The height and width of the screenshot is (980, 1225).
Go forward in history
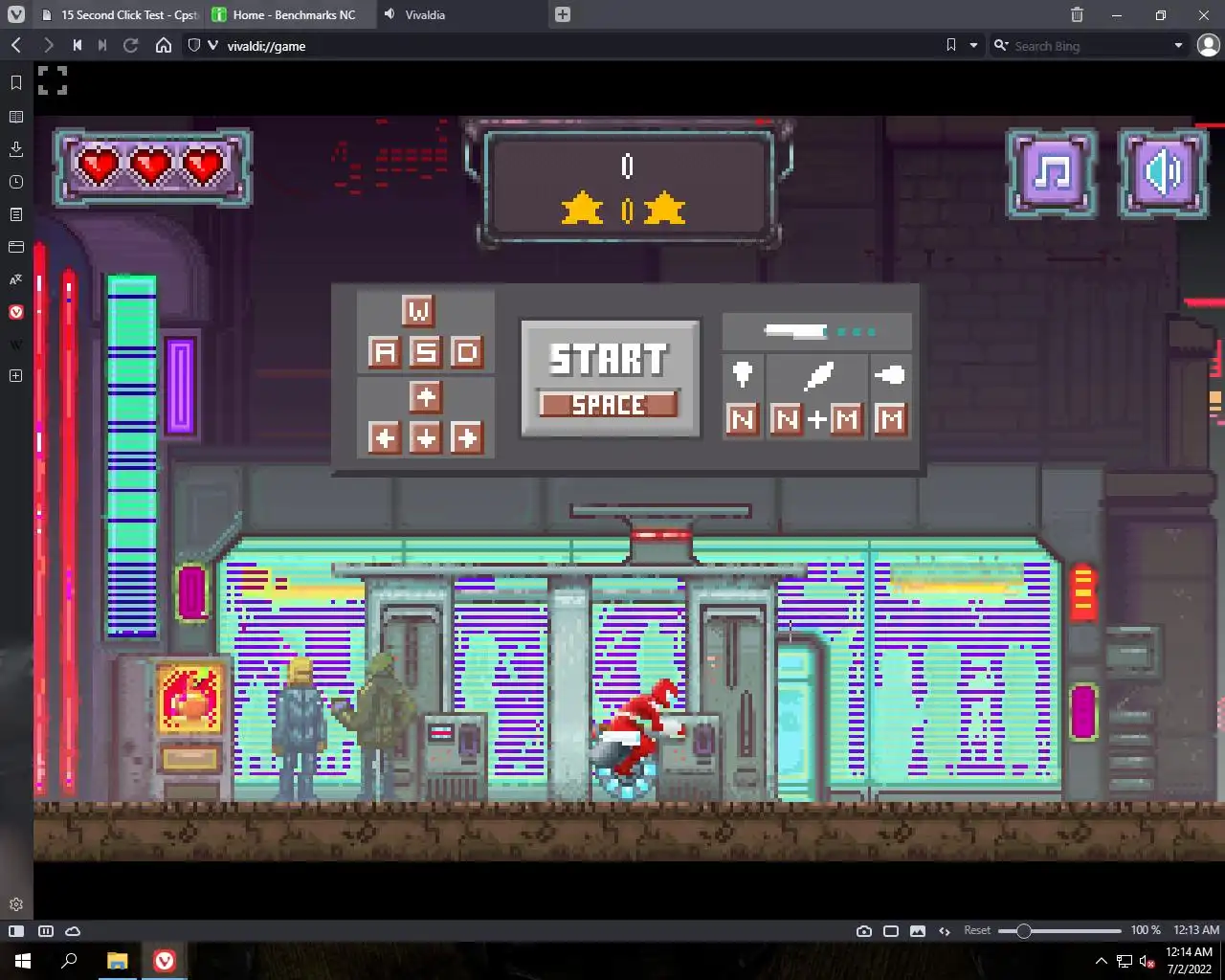[48, 45]
